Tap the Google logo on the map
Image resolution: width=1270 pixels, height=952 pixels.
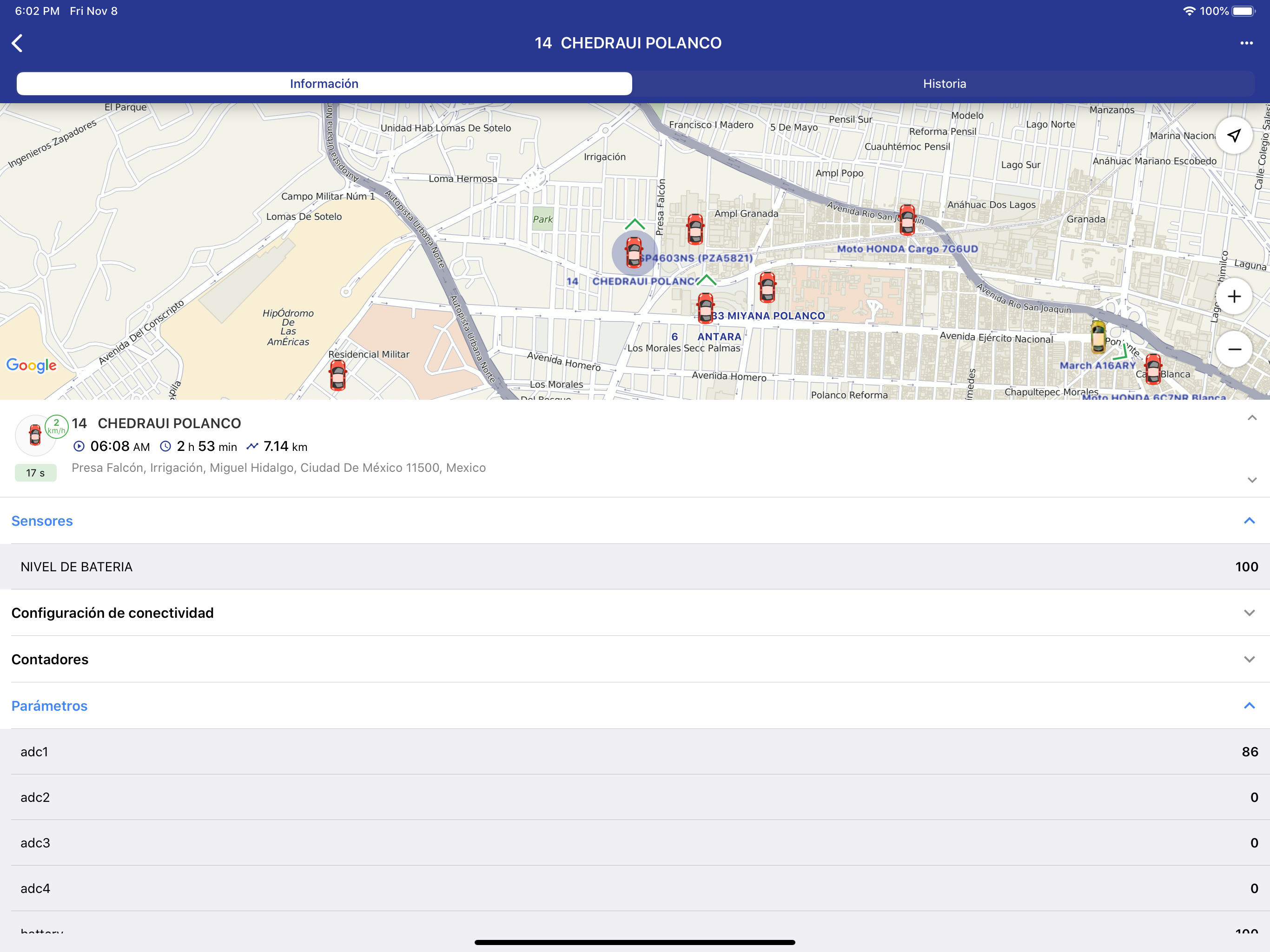pyautogui.click(x=32, y=365)
